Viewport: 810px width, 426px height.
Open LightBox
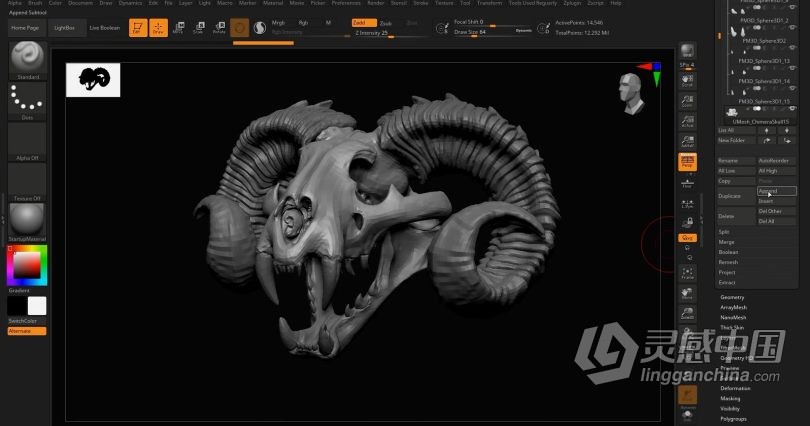[65, 28]
